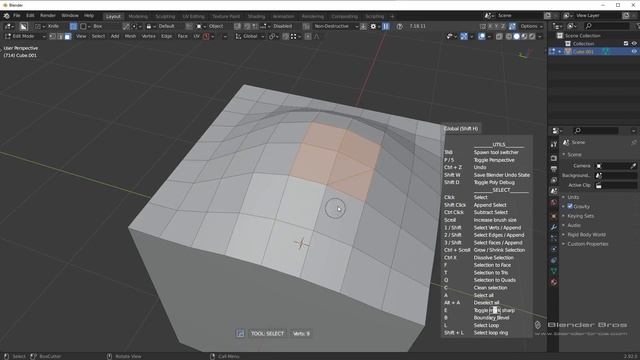Enable edge select mode
This screenshot has height=360, width=640.
click(60, 36)
